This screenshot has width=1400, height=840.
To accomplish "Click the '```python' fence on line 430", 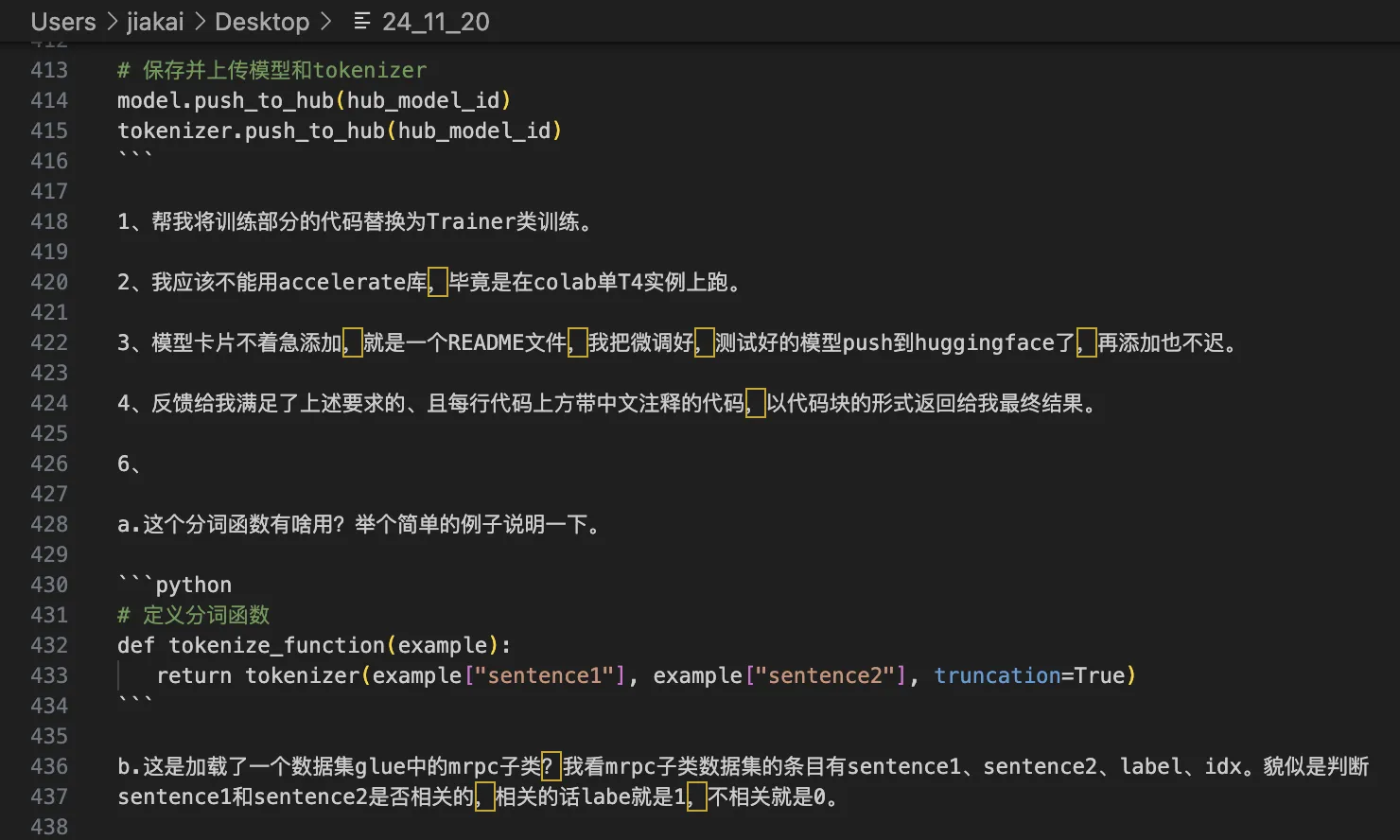I will (x=175, y=583).
